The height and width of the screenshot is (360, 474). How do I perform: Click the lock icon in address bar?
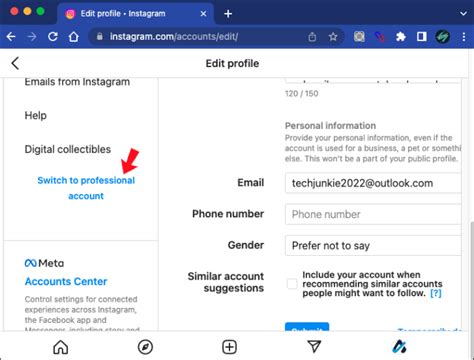click(x=99, y=36)
